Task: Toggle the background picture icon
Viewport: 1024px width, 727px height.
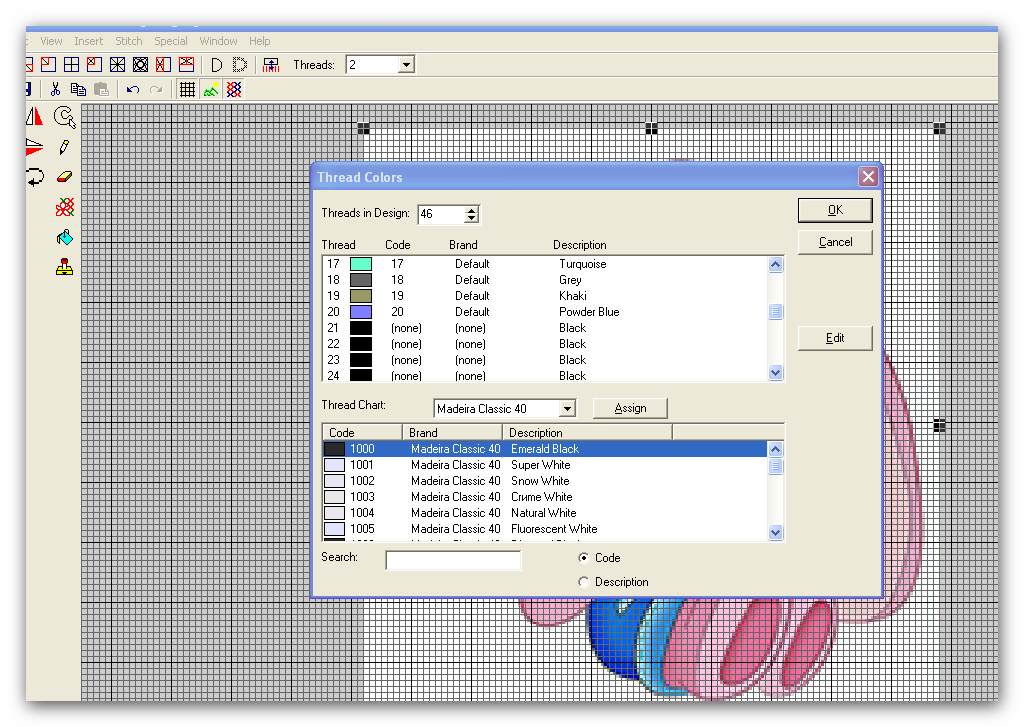Action: [210, 90]
